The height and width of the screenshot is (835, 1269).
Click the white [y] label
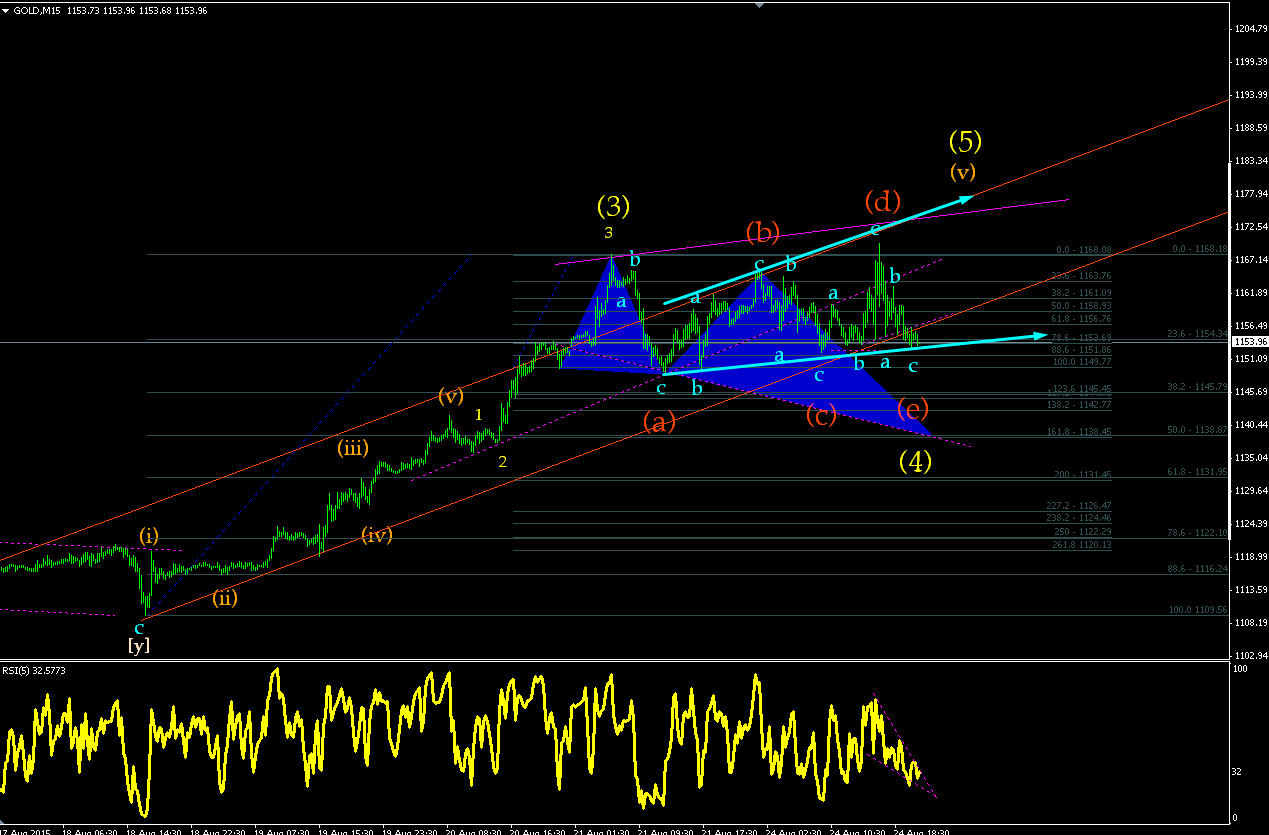click(x=139, y=645)
